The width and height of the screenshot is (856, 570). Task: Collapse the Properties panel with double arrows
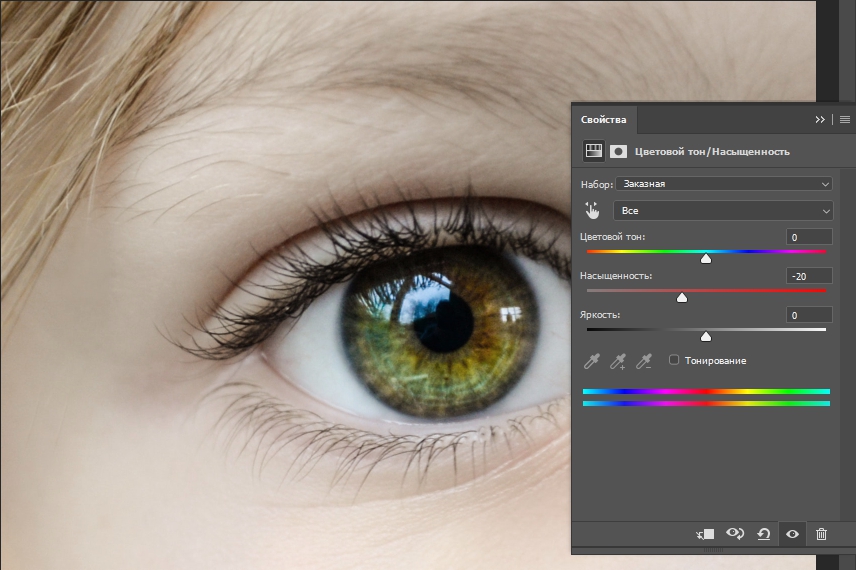pyautogui.click(x=820, y=120)
